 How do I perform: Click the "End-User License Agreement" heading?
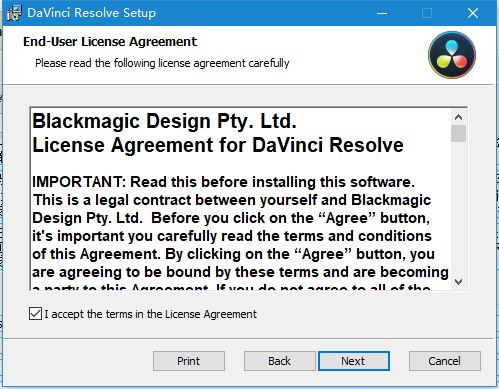coord(110,42)
